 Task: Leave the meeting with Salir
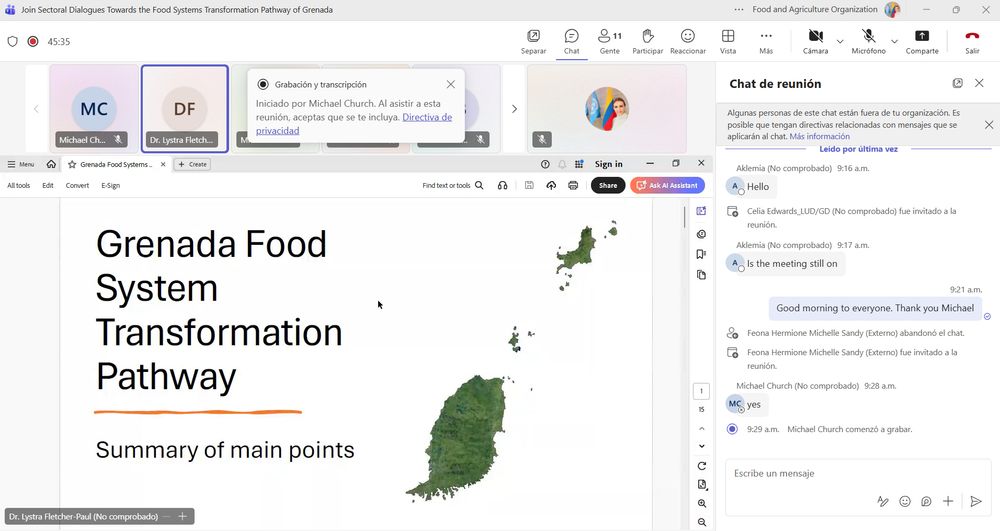pyautogui.click(x=972, y=42)
